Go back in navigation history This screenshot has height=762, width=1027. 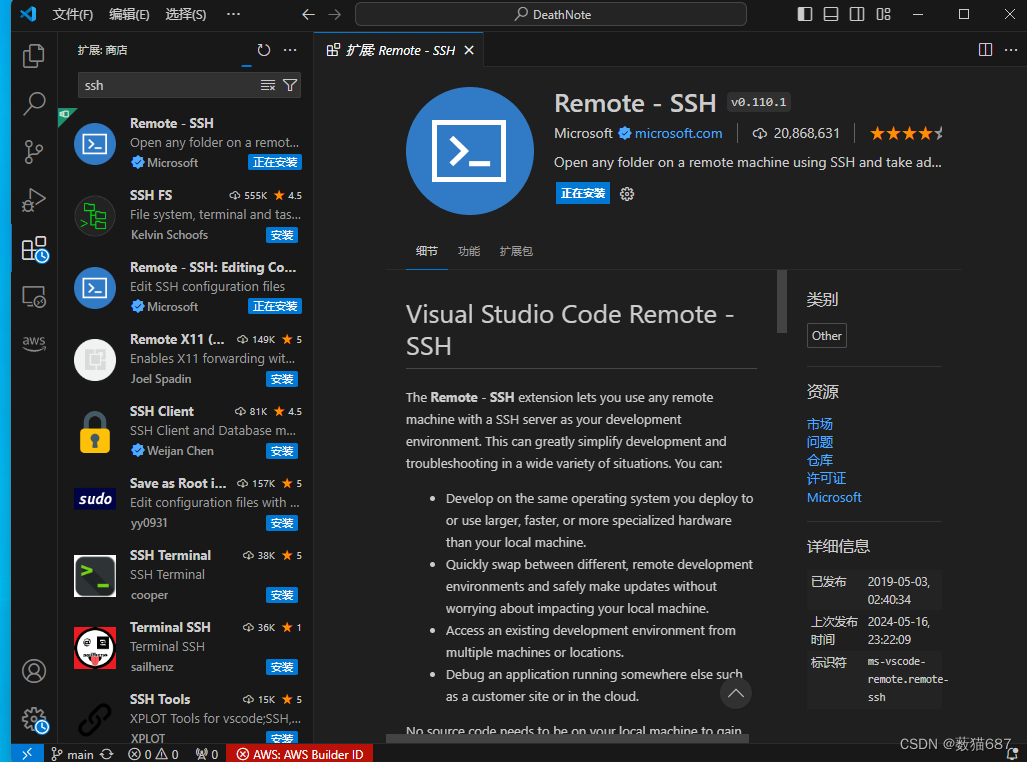308,14
